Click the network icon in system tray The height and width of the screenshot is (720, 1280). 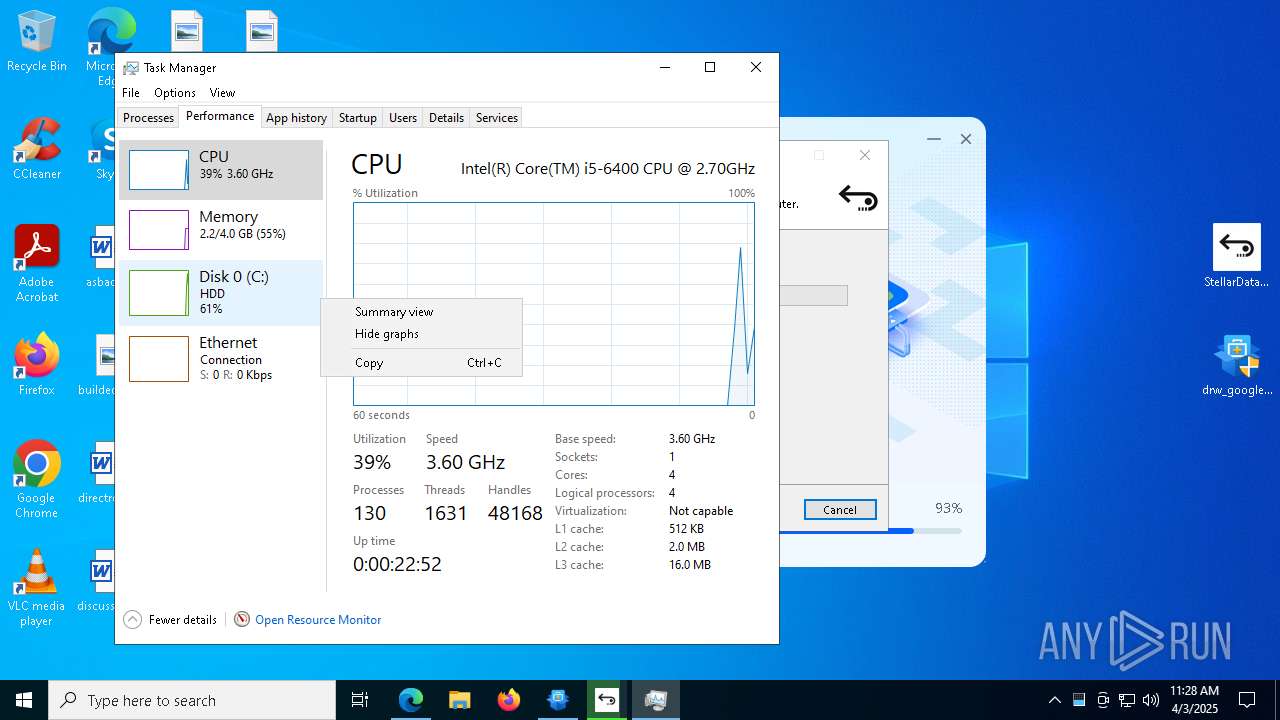pos(1127,700)
